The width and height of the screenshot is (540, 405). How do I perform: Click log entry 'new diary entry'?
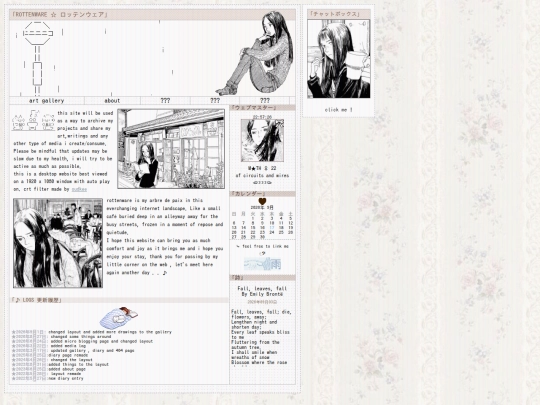(66, 378)
